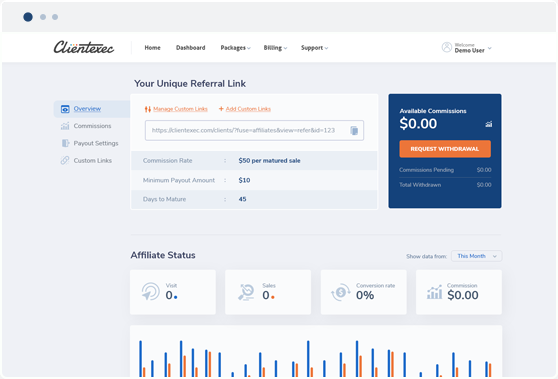Open Commissions in the sidebar

[x=92, y=126]
